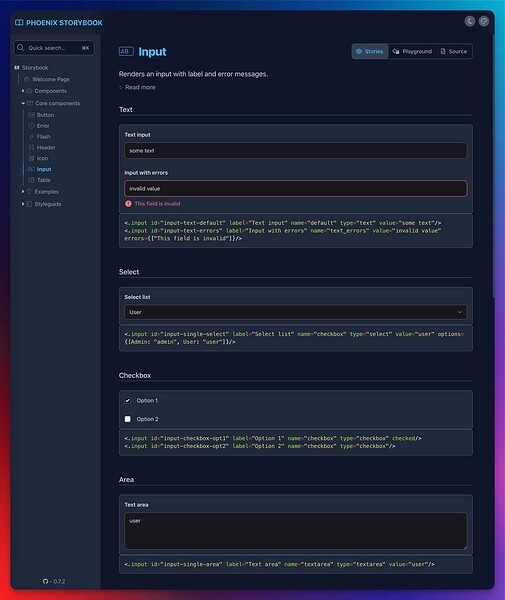This screenshot has height=600, width=505.
Task: Click the Core components folder icon
Action: 29,103
